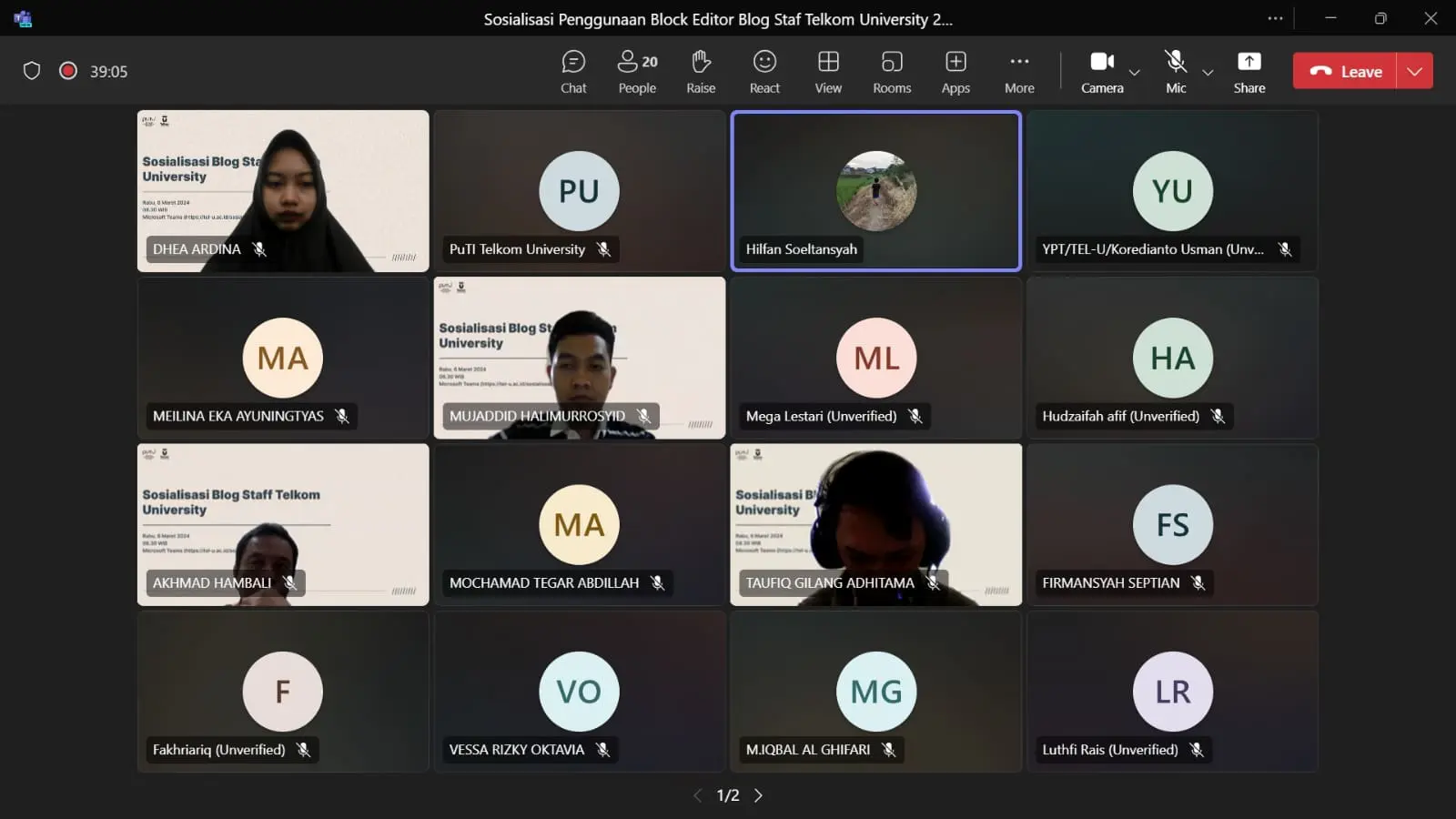Go to next page of participants
Viewport: 1456px width, 819px height.
758,795
